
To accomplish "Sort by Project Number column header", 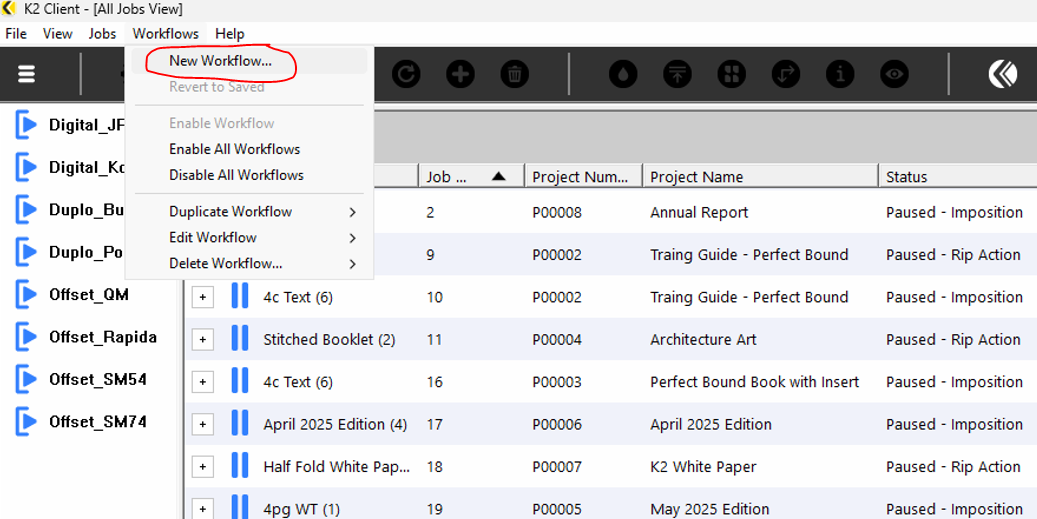I will coord(583,177).
